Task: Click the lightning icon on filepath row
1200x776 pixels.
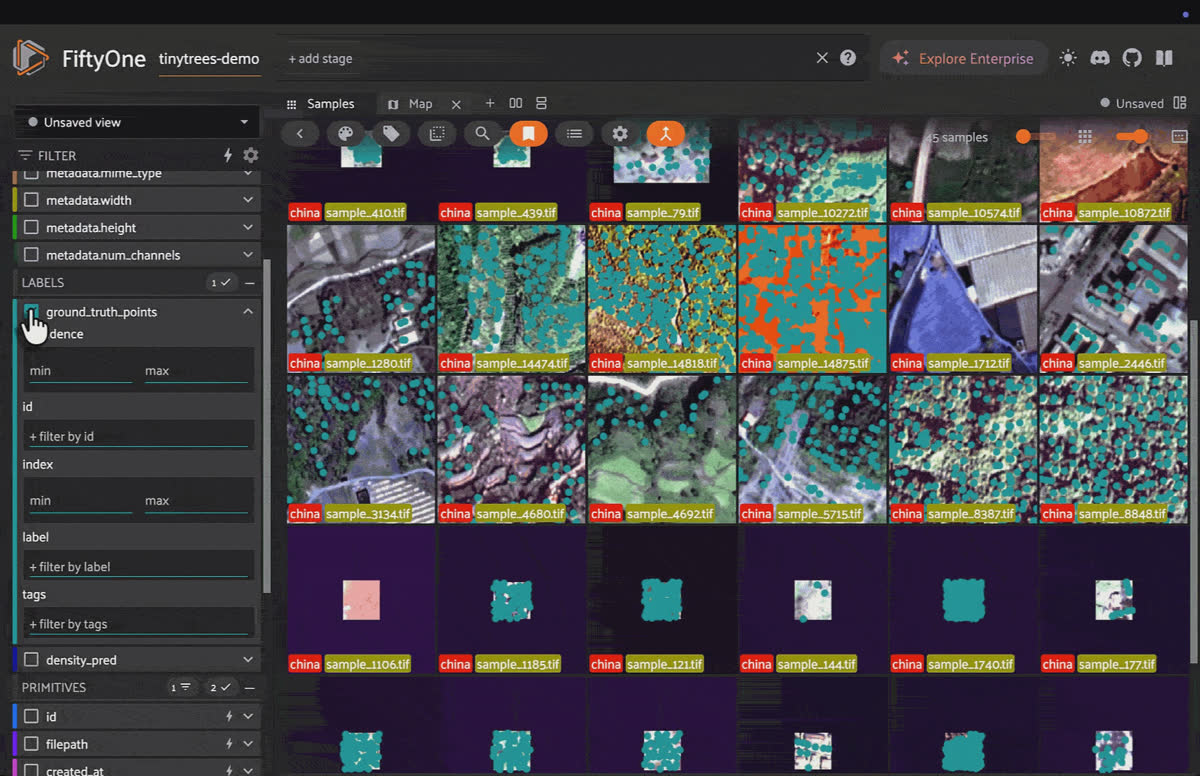Action: (229, 744)
